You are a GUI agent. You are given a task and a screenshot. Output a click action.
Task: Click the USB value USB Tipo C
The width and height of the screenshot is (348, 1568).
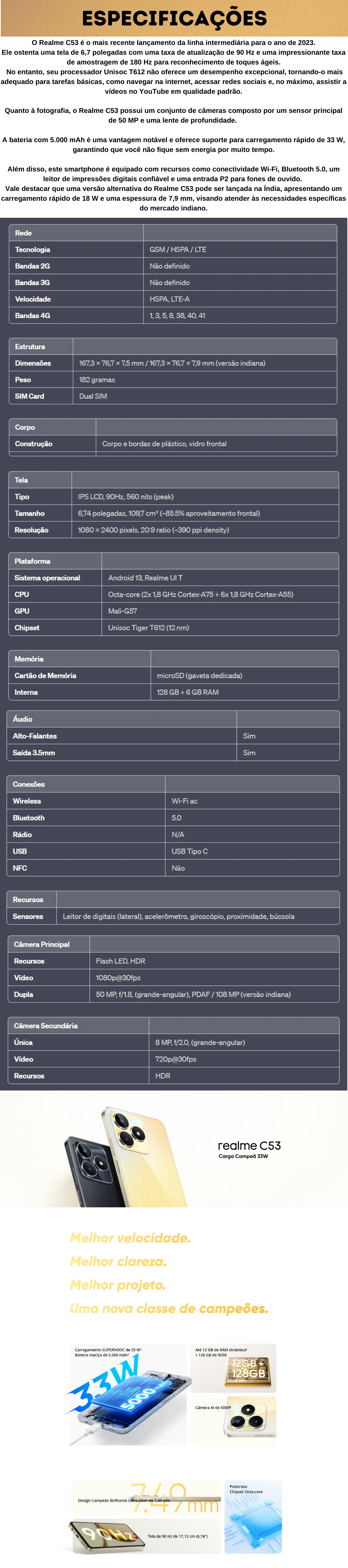(190, 851)
